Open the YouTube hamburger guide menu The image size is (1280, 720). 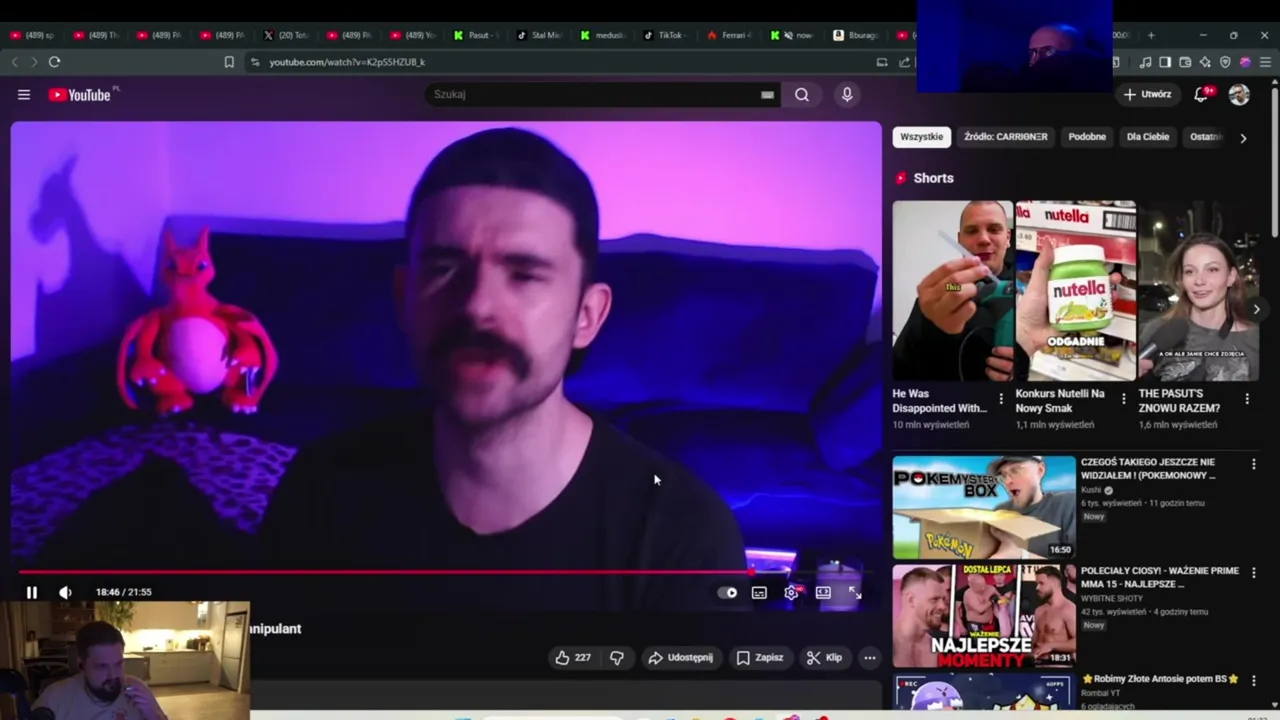click(24, 95)
